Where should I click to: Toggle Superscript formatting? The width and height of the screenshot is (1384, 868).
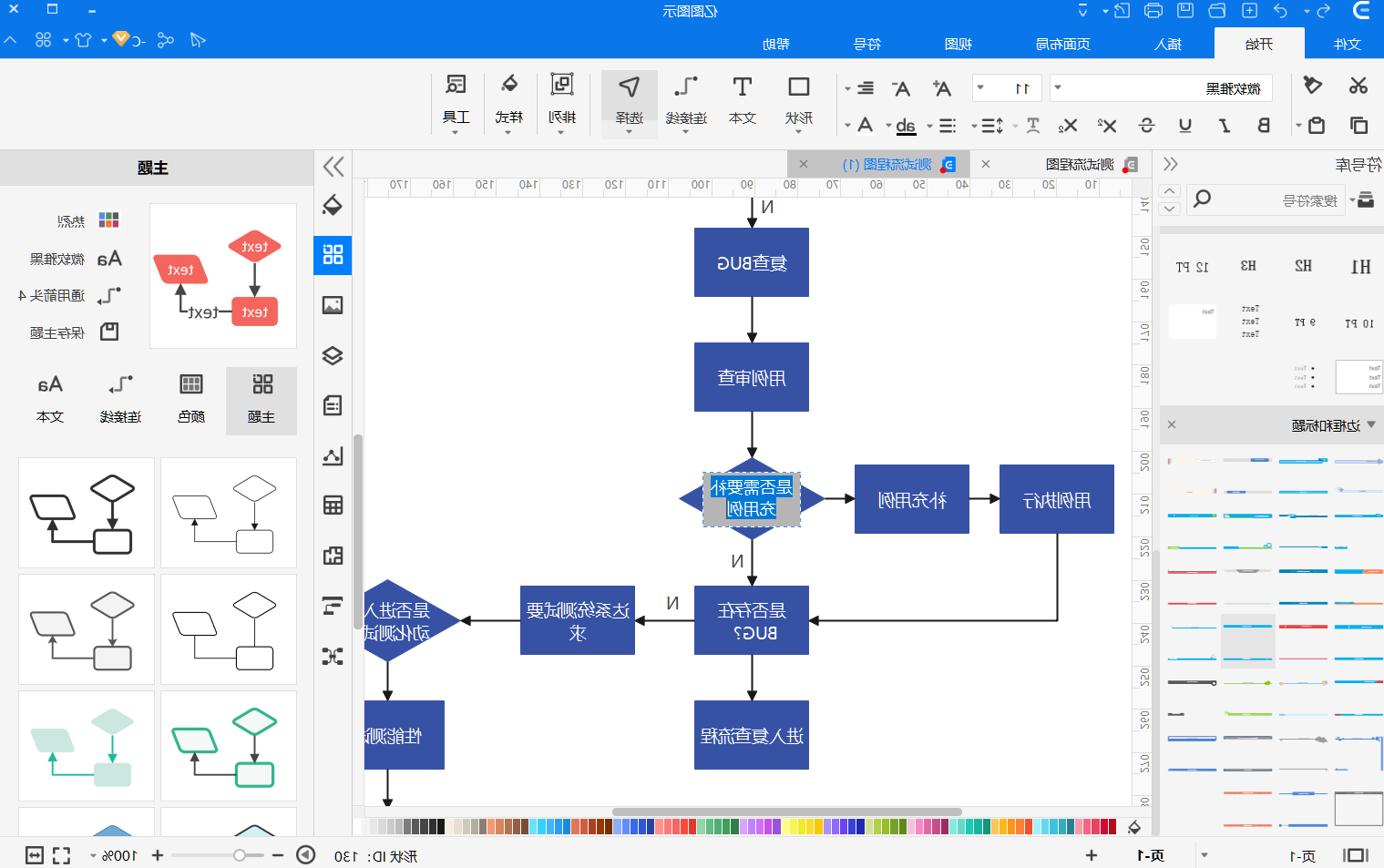point(1107,126)
